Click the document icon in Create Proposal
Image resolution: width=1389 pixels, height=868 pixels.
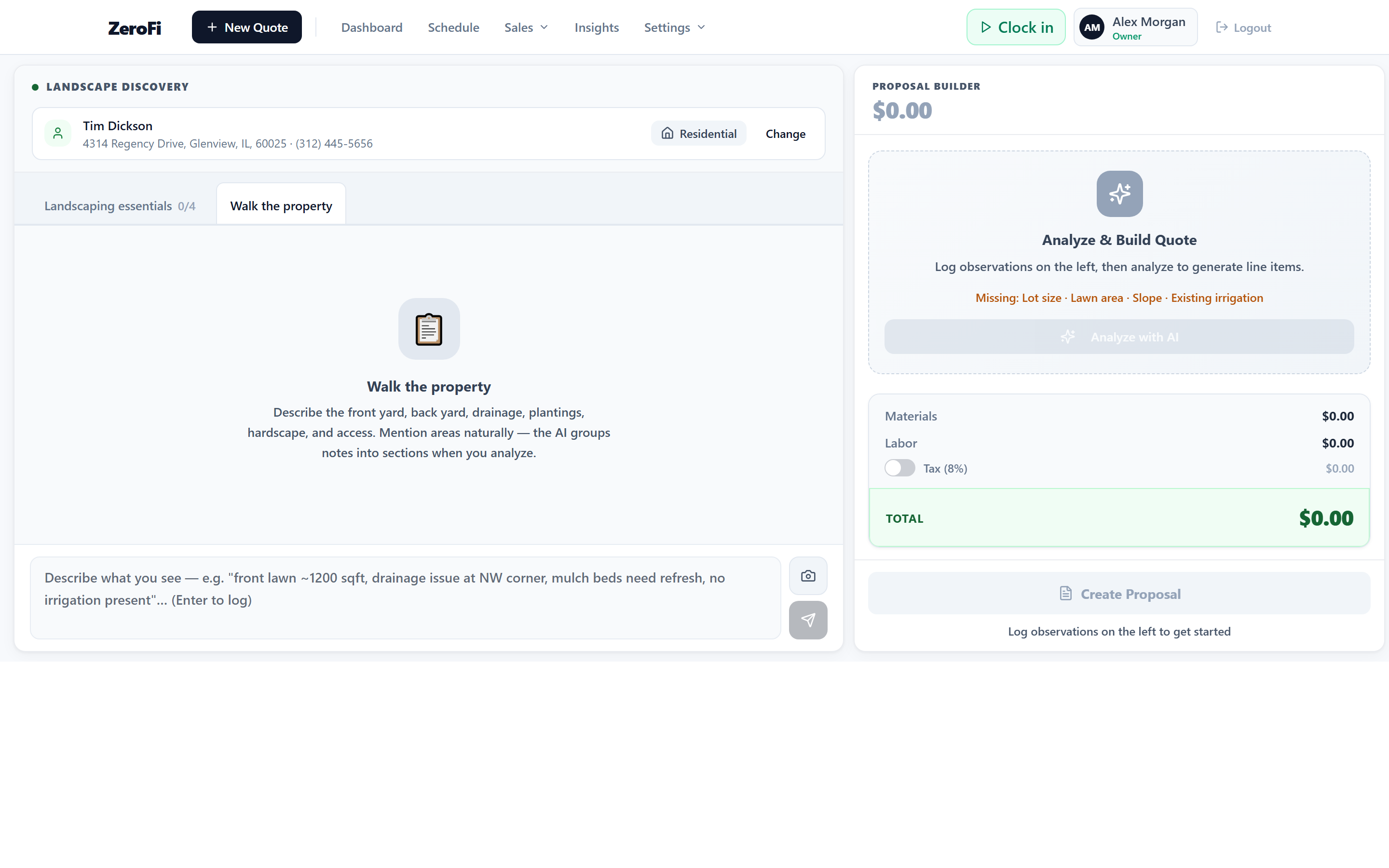[x=1065, y=593]
